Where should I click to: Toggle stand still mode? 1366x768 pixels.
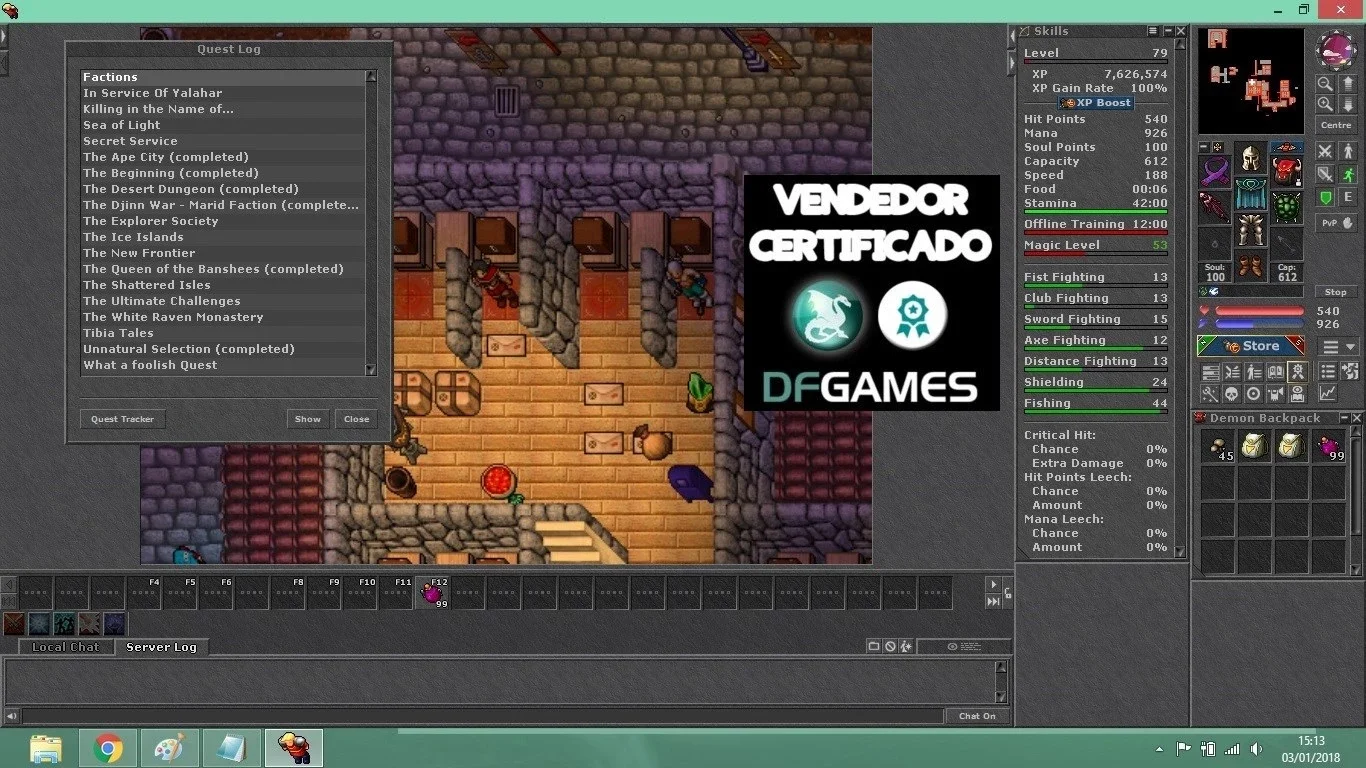[x=1347, y=151]
